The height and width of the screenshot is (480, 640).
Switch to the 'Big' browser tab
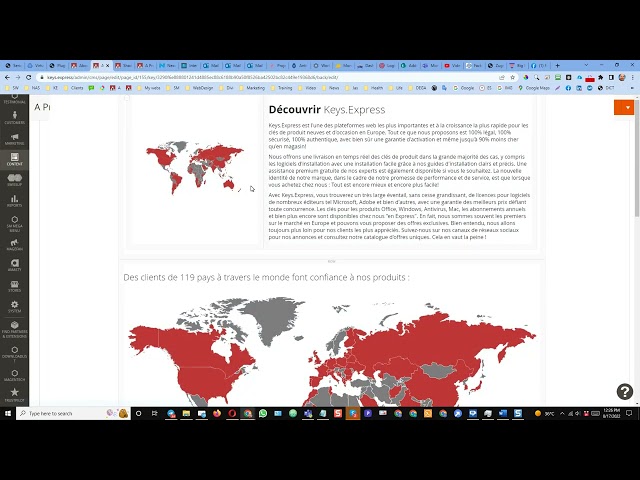(518, 65)
